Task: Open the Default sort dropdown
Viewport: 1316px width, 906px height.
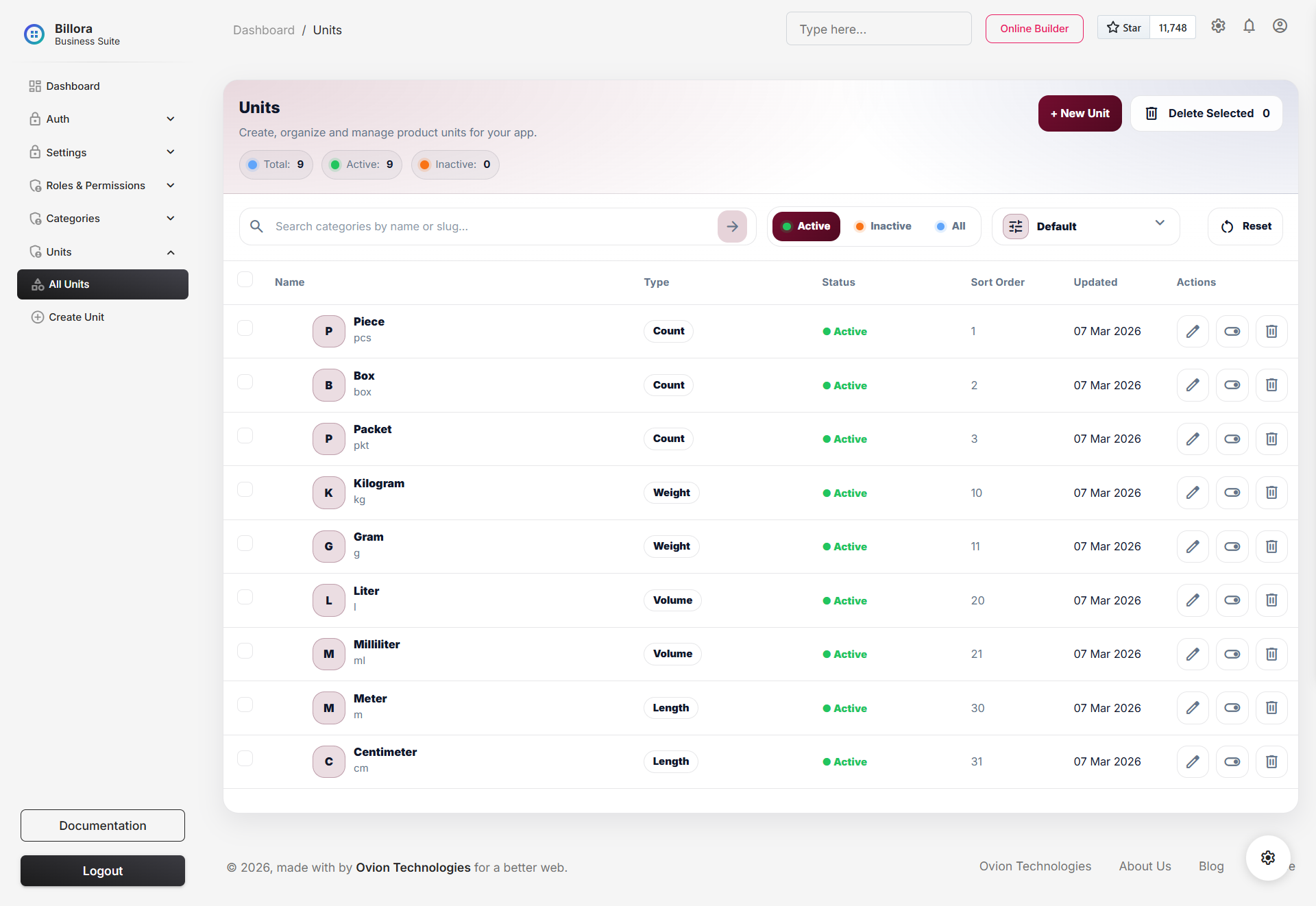Action: (x=1085, y=226)
